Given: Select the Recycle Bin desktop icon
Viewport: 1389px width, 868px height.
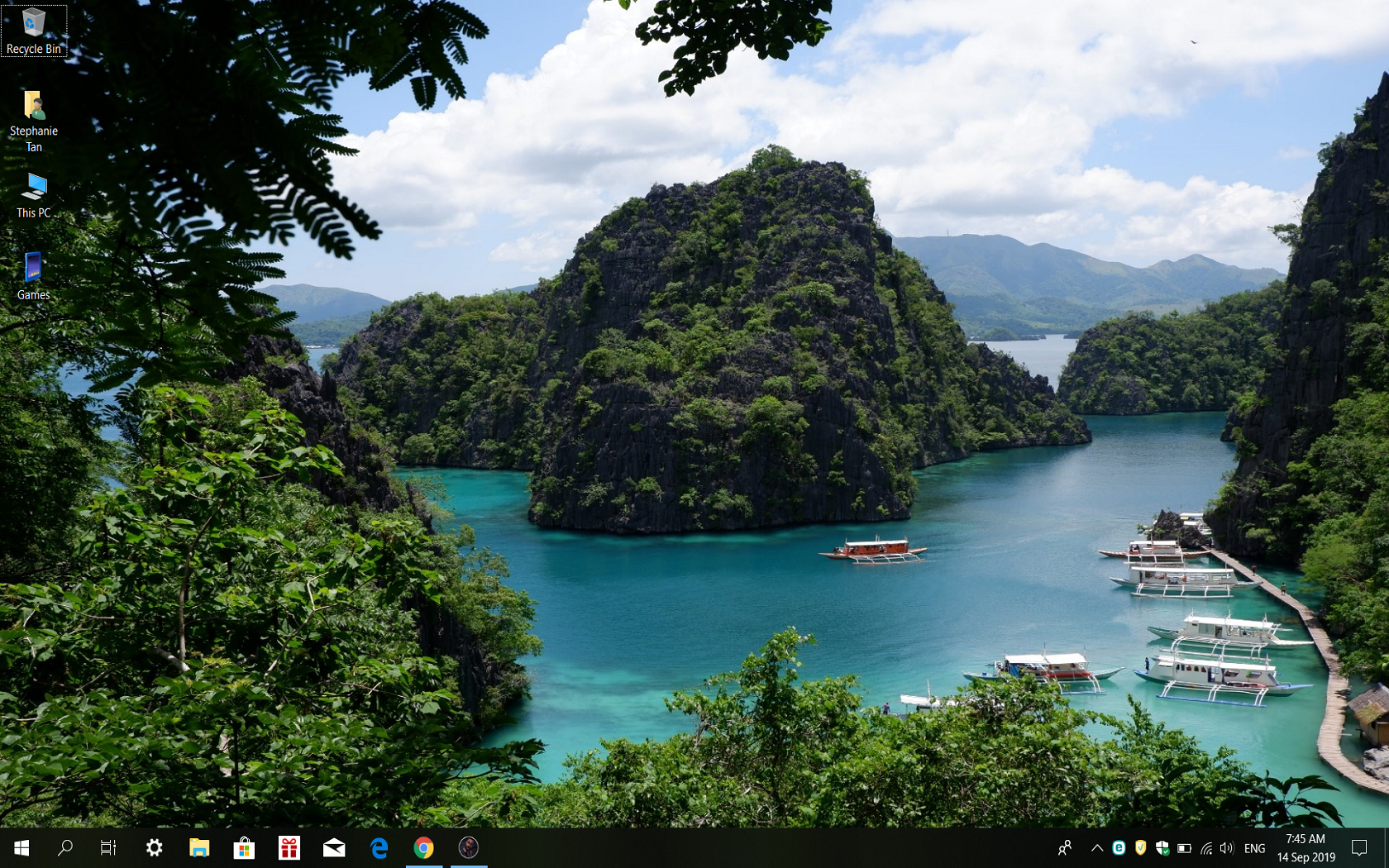Looking at the screenshot, I should tap(33, 31).
